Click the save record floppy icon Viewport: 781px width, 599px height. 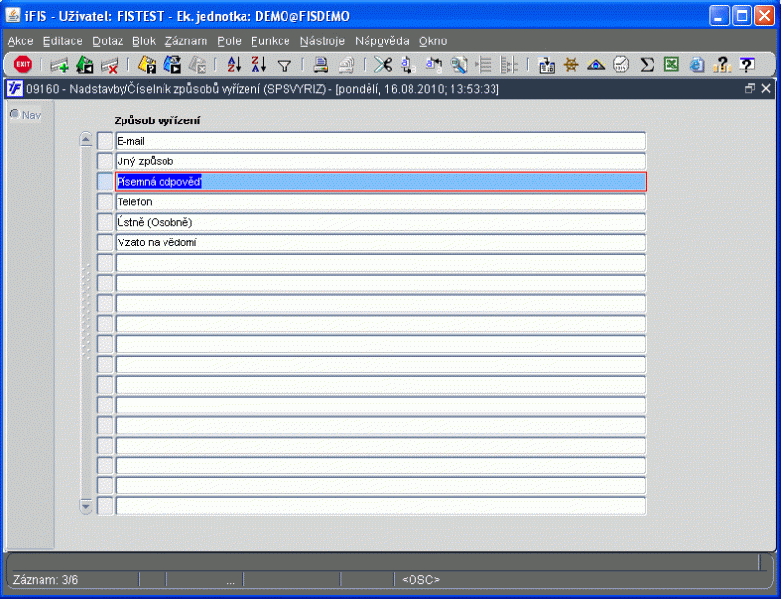click(x=85, y=65)
